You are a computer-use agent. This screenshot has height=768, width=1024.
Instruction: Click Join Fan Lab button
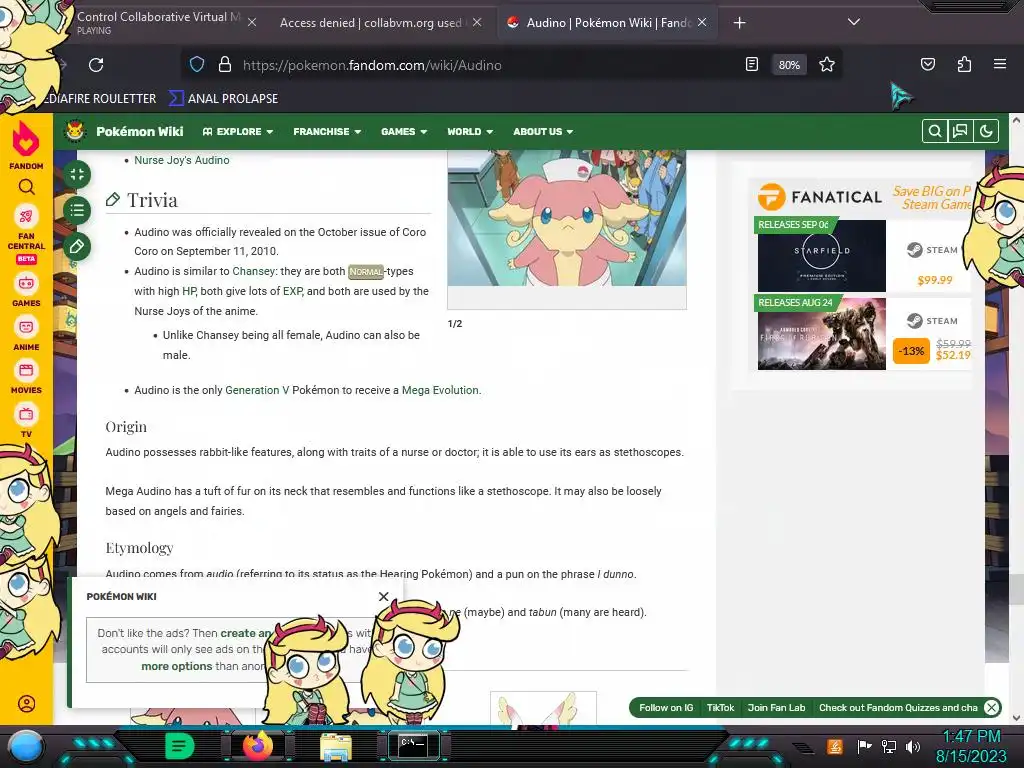[x=776, y=707]
